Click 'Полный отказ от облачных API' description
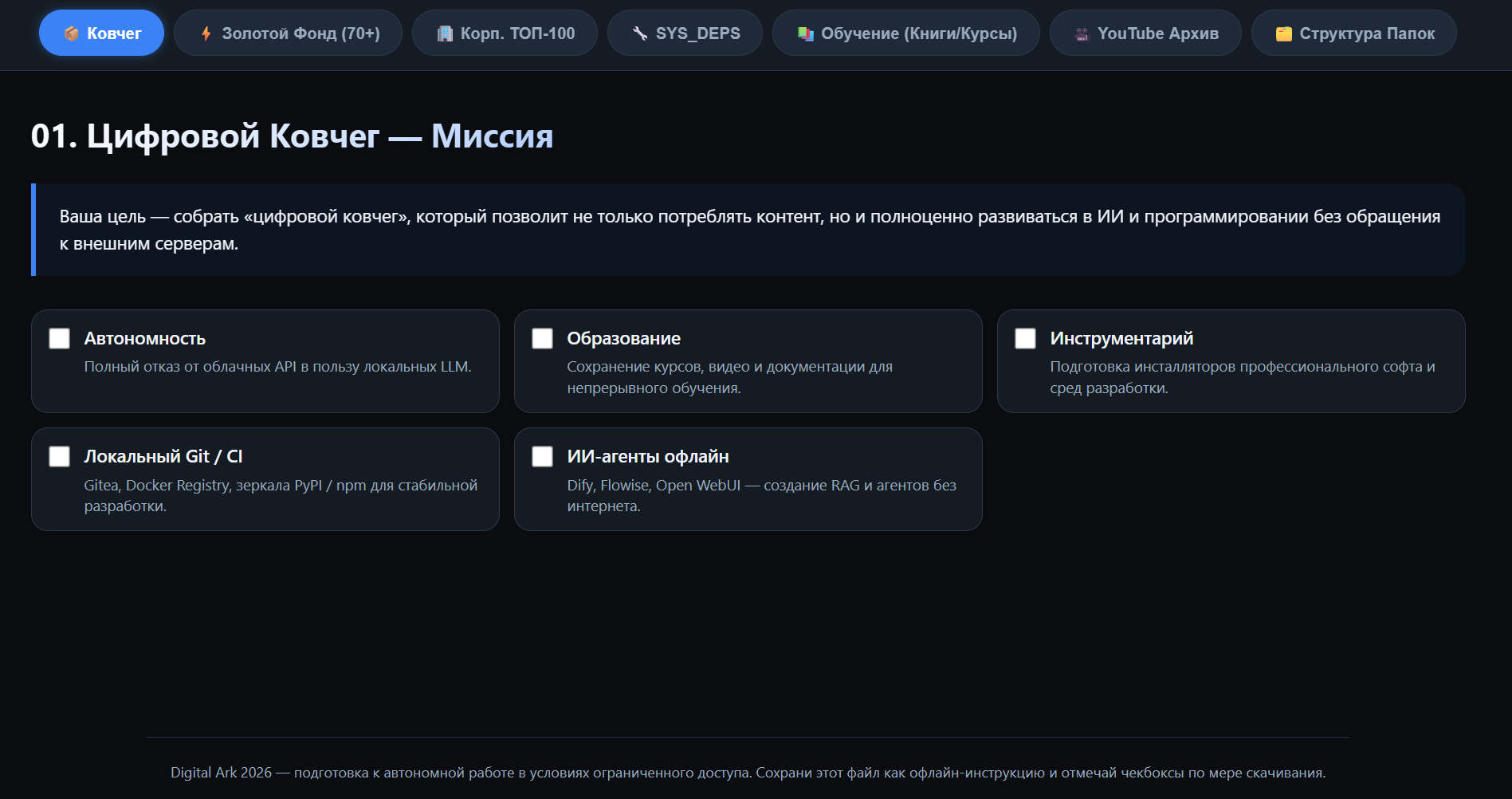Screen dimensions: 1512x799 278,367
